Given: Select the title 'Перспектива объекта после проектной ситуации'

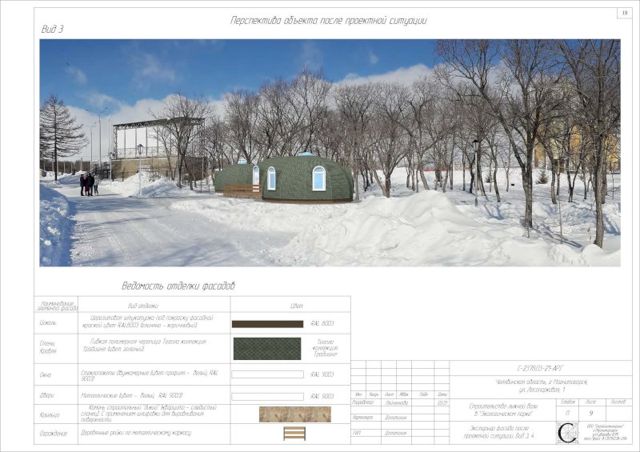Looking at the screenshot, I should (x=328, y=19).
